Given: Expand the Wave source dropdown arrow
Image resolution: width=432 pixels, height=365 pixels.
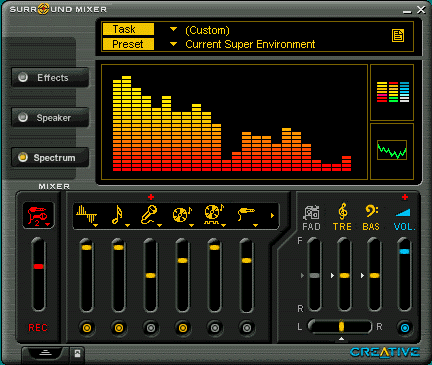Looking at the screenshot, I should coord(96,226).
